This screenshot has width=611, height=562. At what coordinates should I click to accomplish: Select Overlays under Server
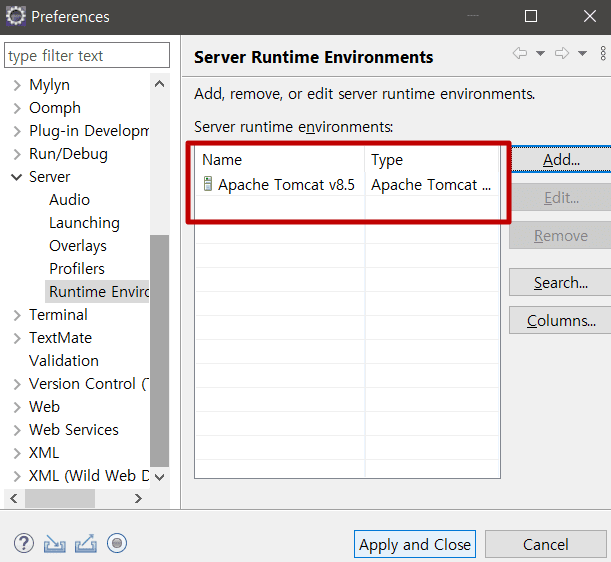click(78, 246)
